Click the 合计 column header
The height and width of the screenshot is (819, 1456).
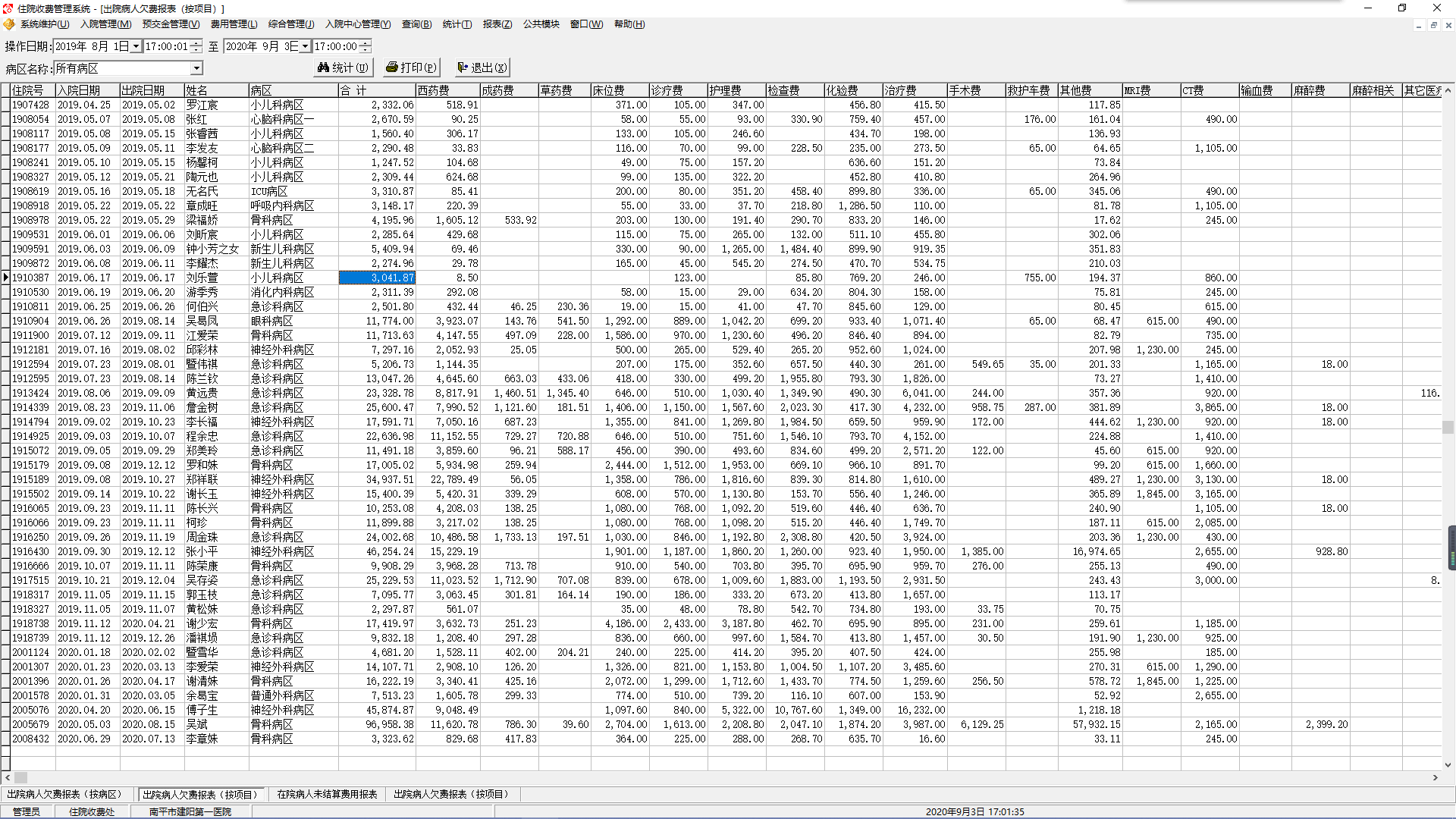click(x=375, y=90)
